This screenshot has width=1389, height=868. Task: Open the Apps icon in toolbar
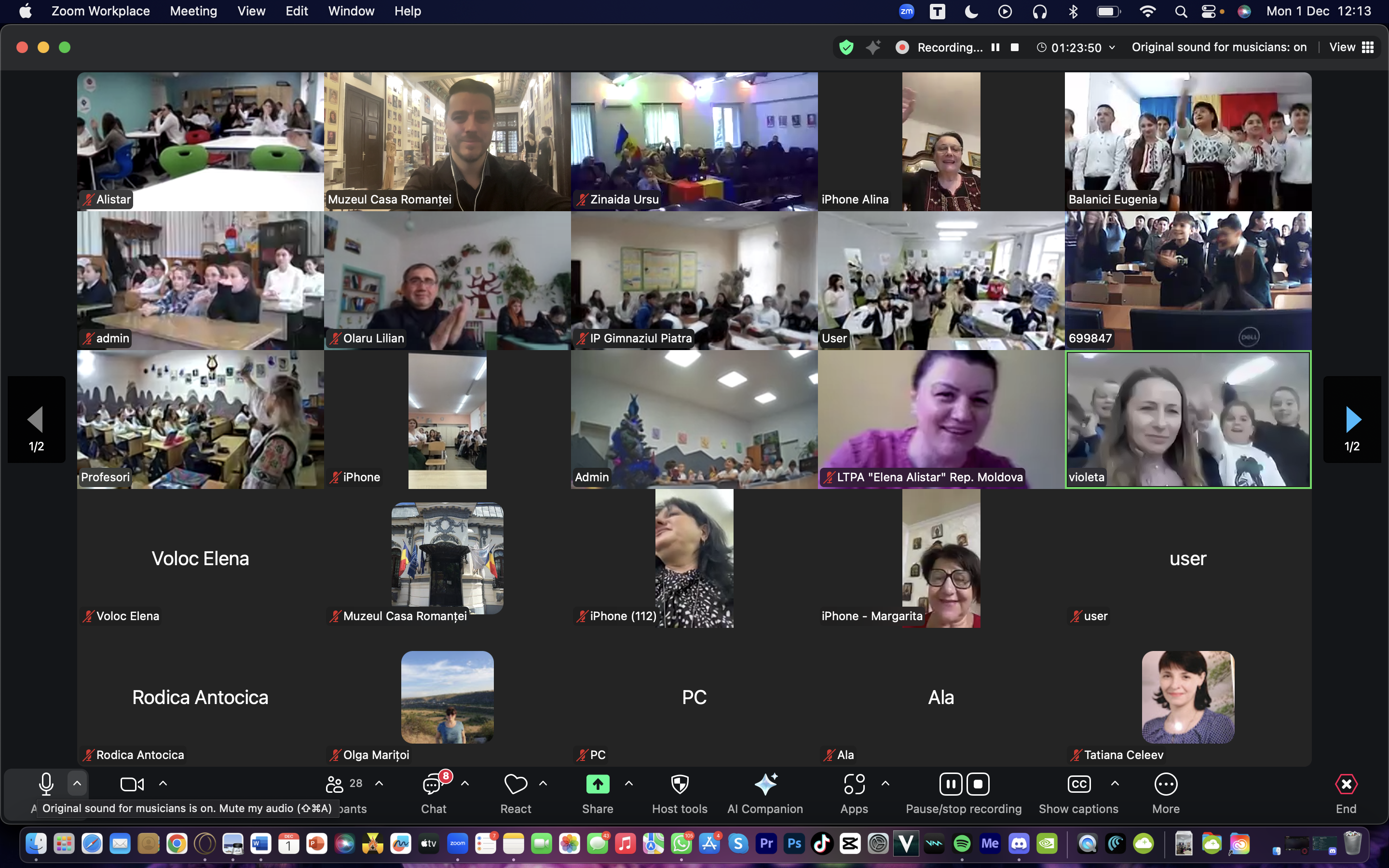(854, 785)
